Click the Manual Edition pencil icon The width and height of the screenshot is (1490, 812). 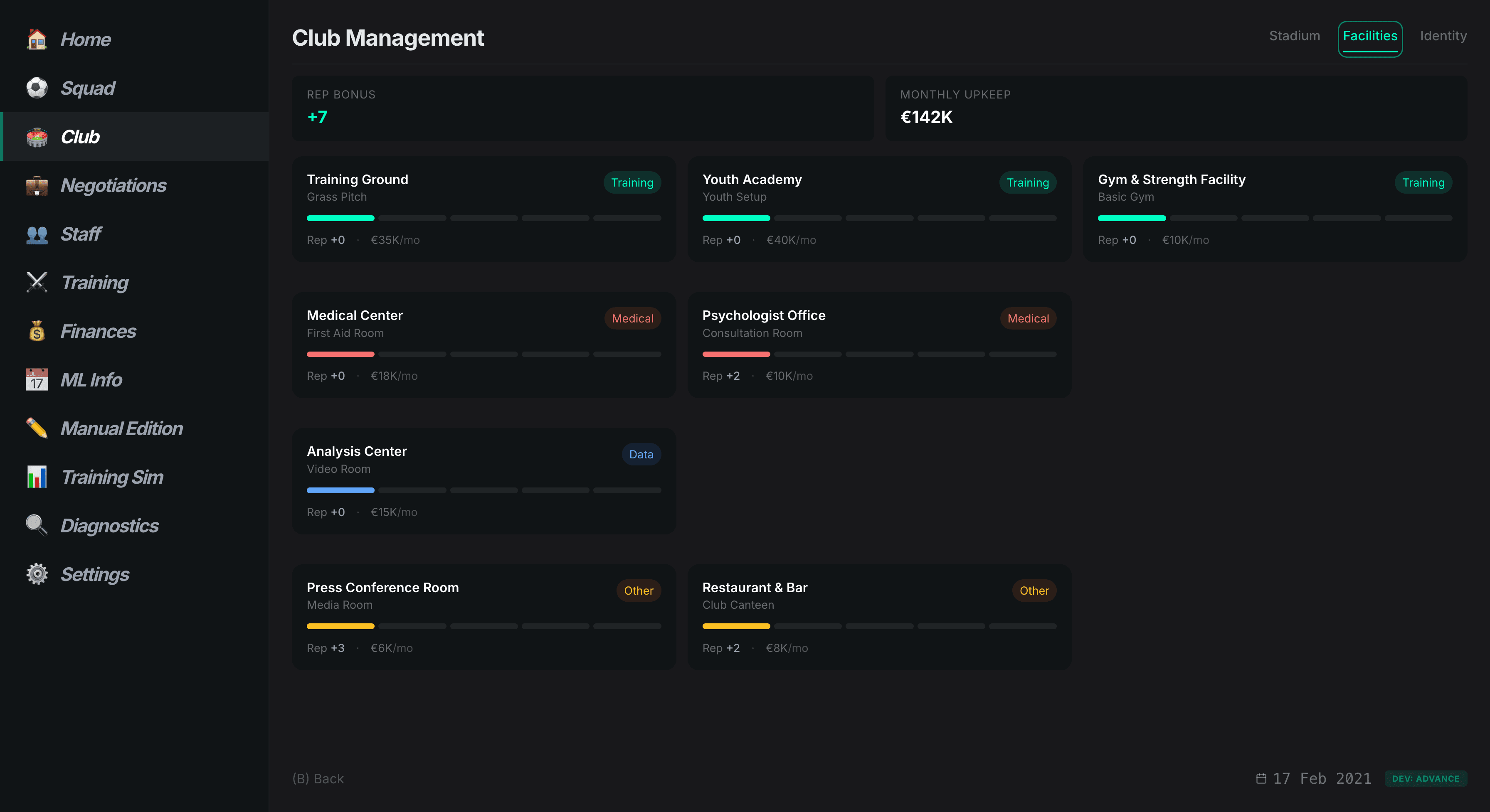point(37,428)
